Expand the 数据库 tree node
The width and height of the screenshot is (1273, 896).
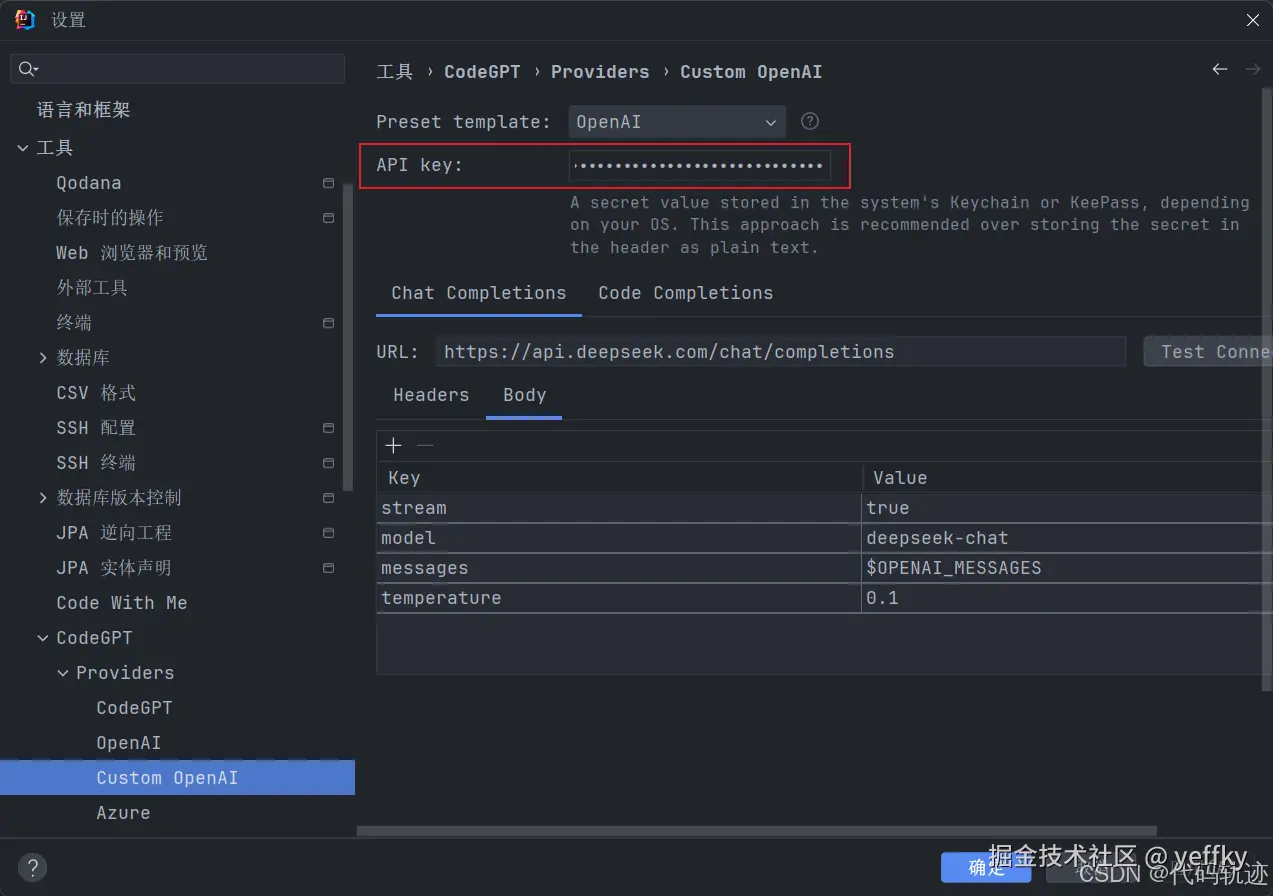43,357
